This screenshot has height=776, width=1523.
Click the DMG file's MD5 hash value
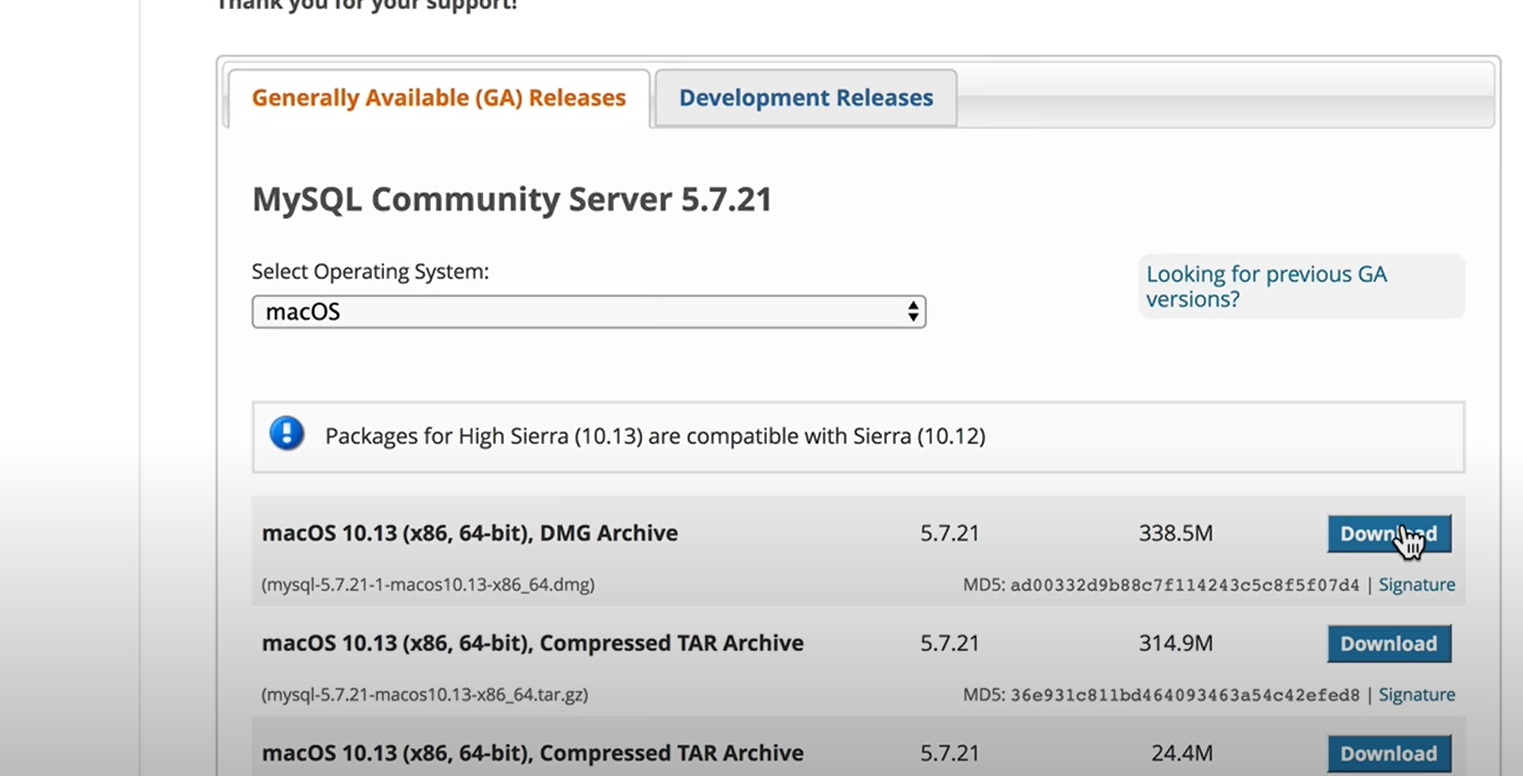click(x=1184, y=585)
